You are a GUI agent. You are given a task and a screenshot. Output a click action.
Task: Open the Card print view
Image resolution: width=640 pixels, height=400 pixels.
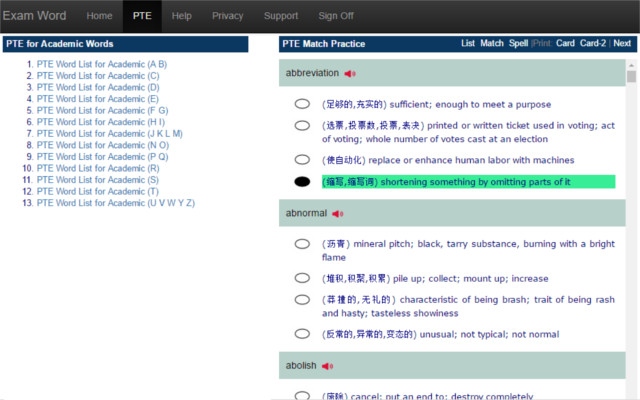pyautogui.click(x=565, y=43)
